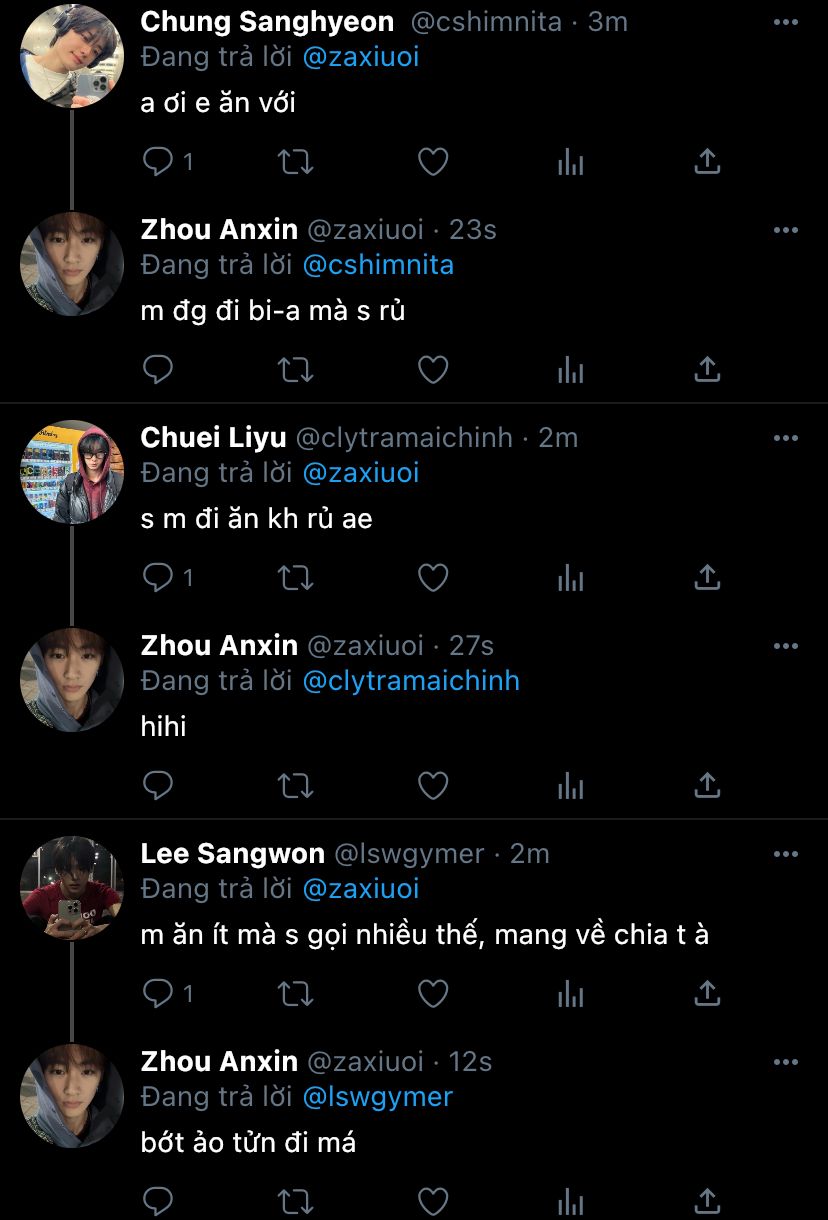828x1220 pixels.
Task: Retweet Chuei Liyu's reply
Action: click(295, 577)
